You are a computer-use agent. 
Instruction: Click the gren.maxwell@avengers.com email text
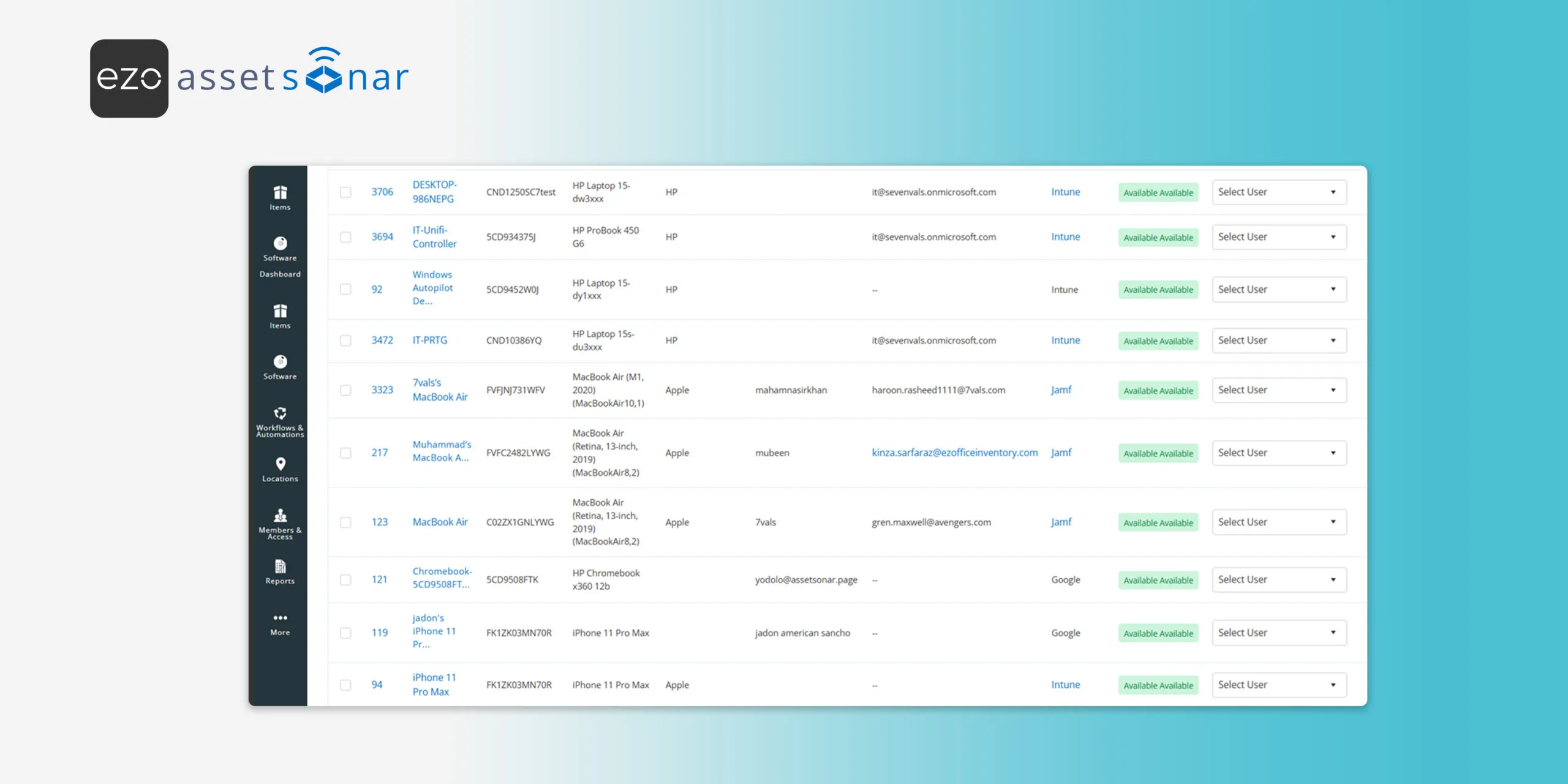tap(932, 522)
